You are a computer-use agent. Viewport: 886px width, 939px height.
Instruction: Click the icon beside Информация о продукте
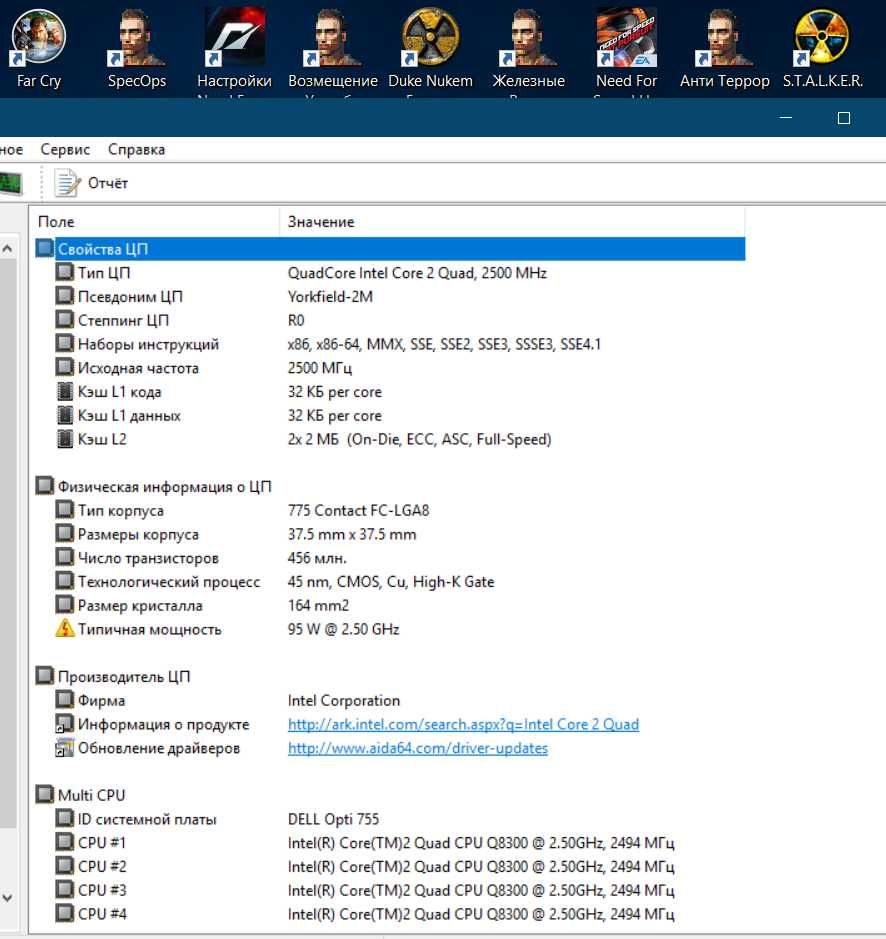[x=65, y=724]
